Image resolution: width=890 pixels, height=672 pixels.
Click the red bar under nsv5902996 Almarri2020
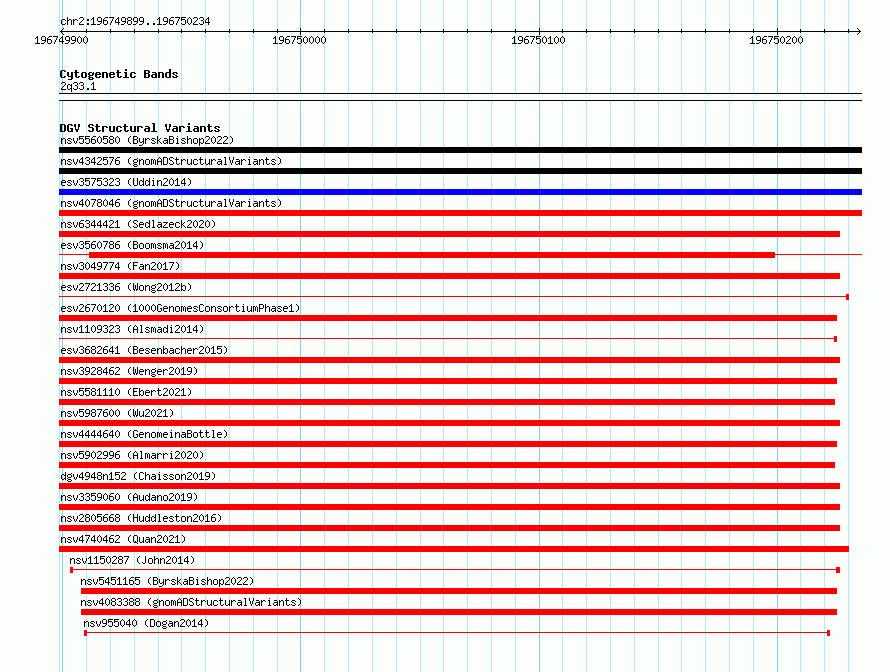447,465
